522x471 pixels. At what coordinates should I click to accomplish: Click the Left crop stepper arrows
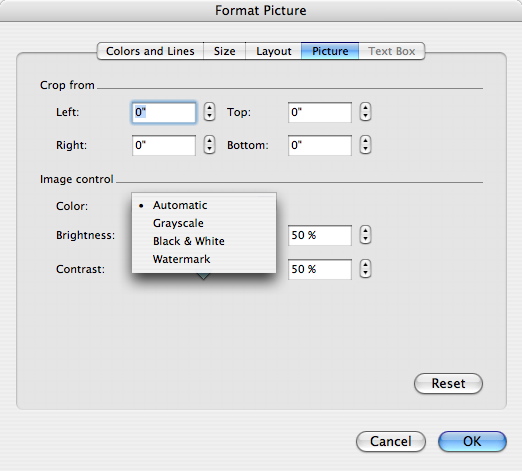click(x=209, y=112)
